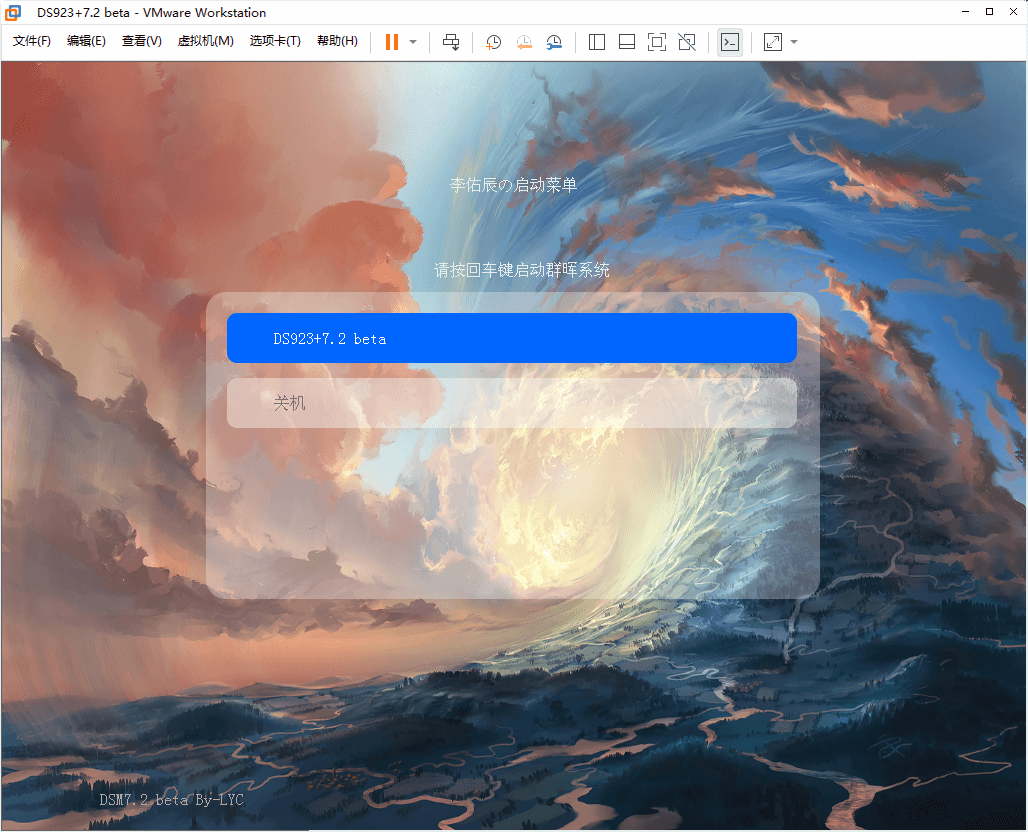Open the snapshot manager
The width and height of the screenshot is (1028, 832).
point(554,42)
